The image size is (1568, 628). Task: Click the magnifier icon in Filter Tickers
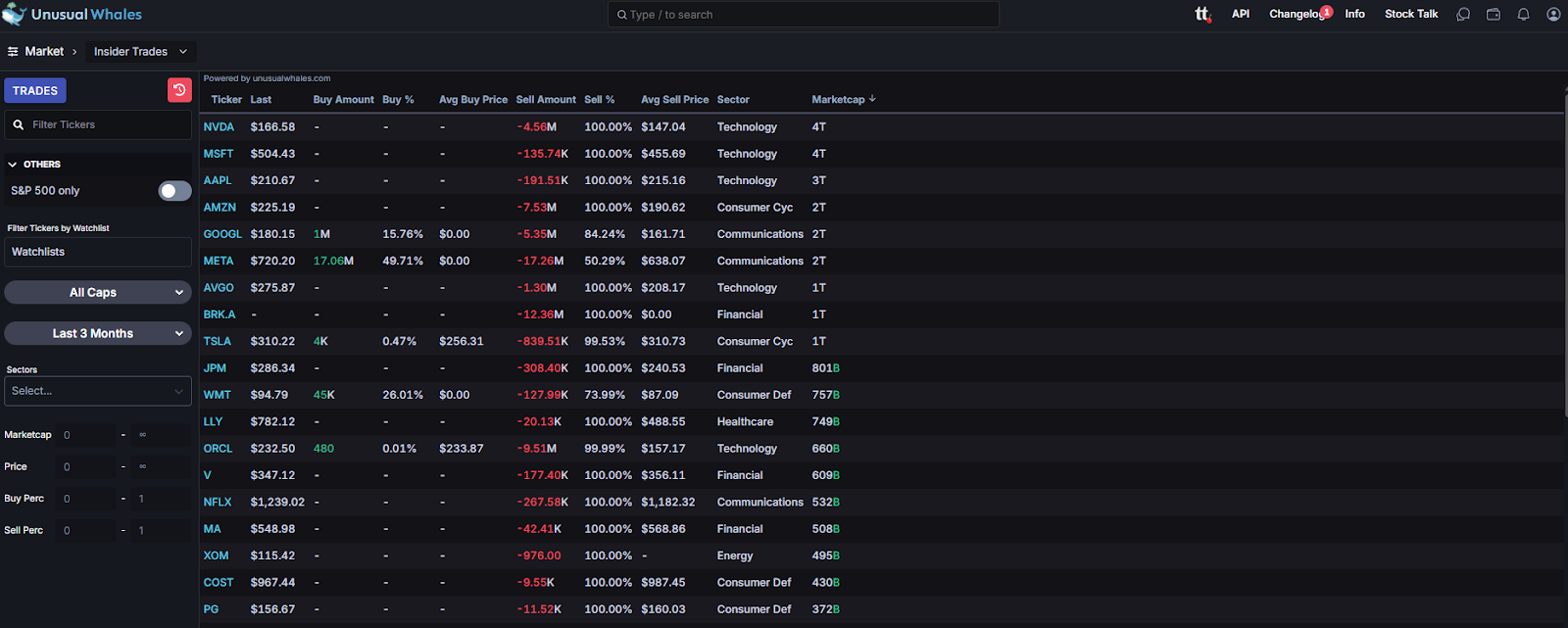(x=19, y=124)
